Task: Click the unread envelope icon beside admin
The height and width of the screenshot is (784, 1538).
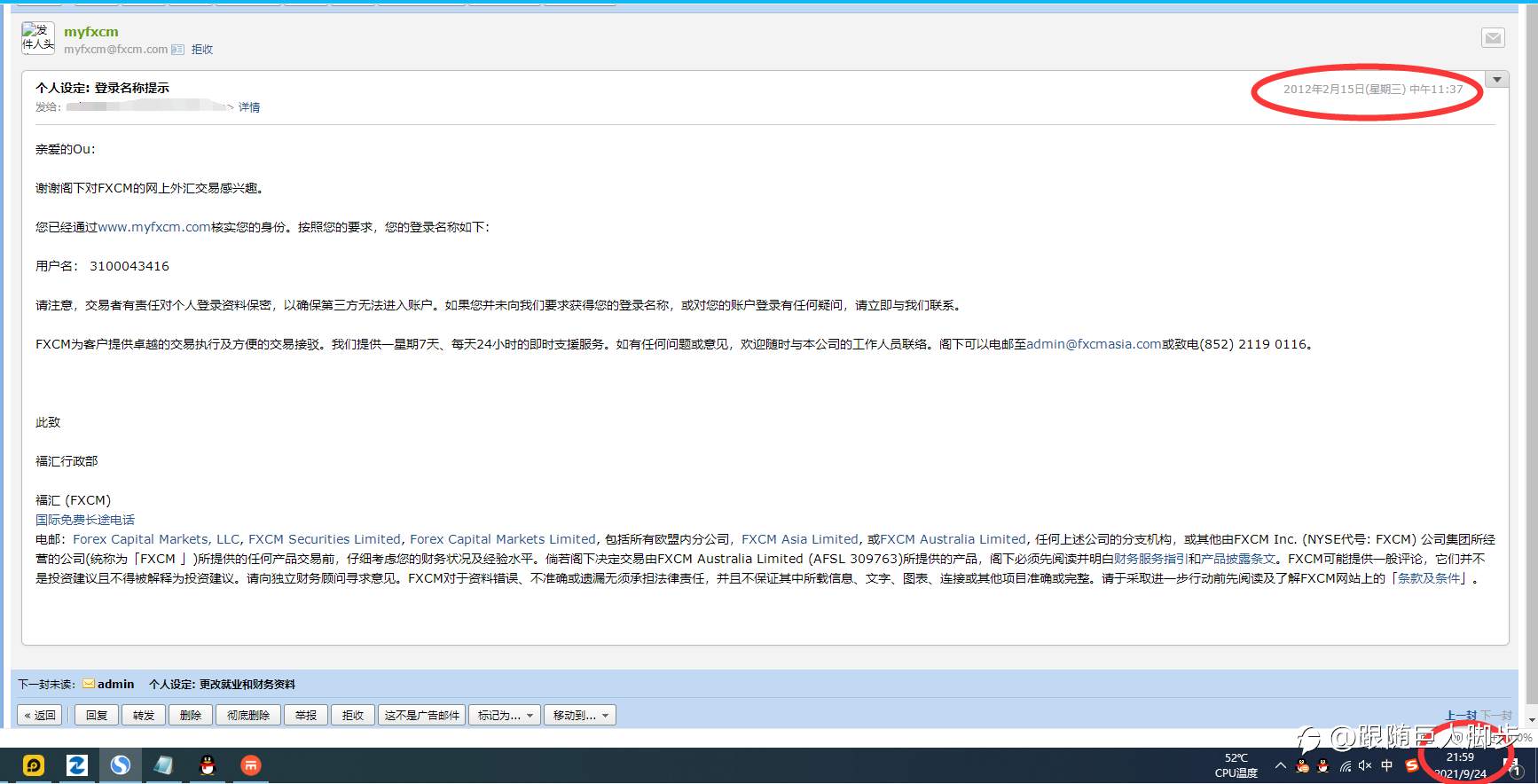Action: [x=89, y=684]
